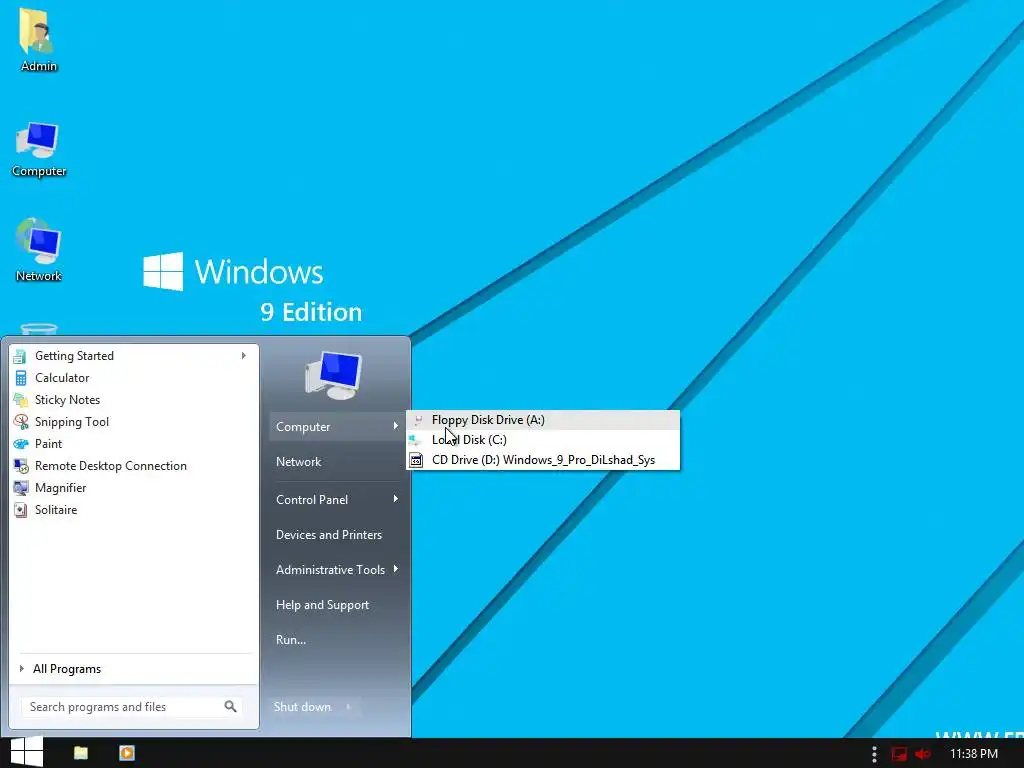Open Devices and Printers
Viewport: 1024px width, 768px height.
click(328, 535)
